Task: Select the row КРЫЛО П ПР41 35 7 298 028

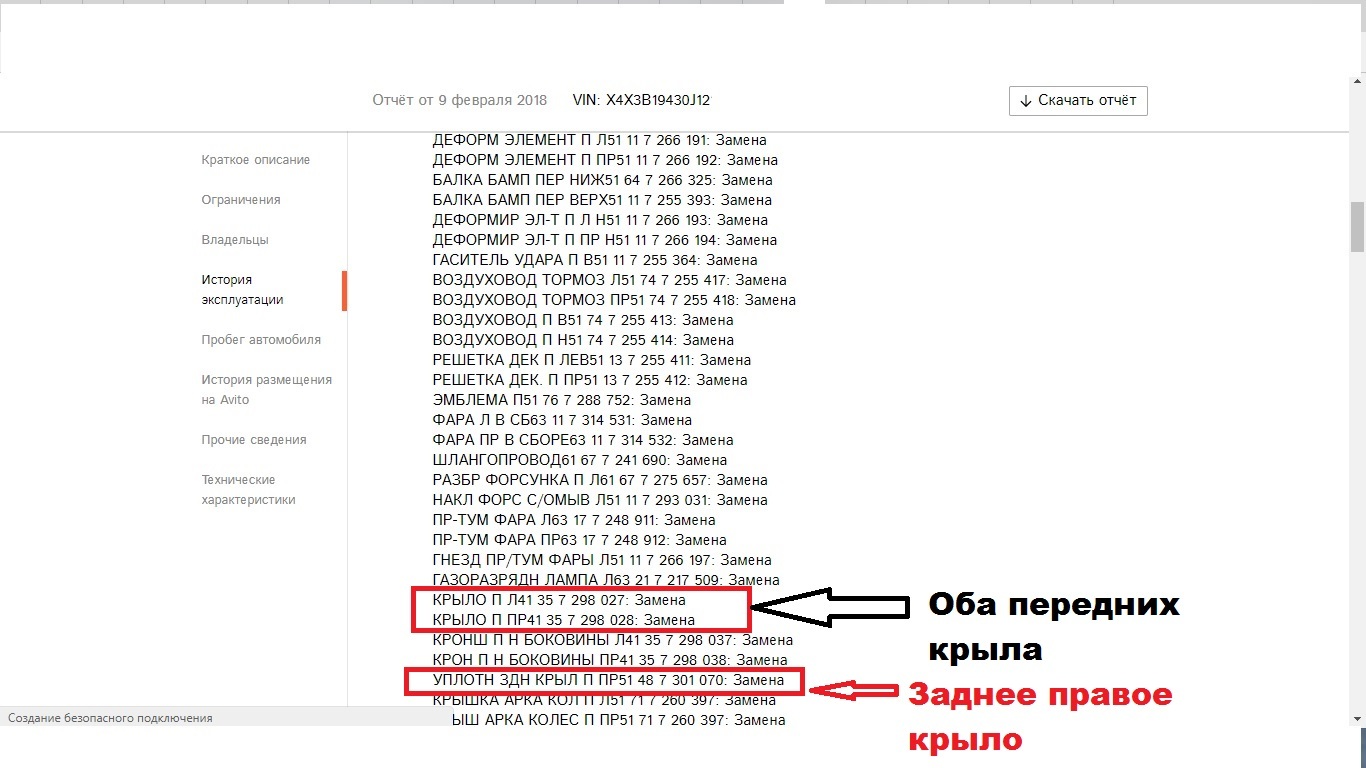Action: [x=563, y=620]
